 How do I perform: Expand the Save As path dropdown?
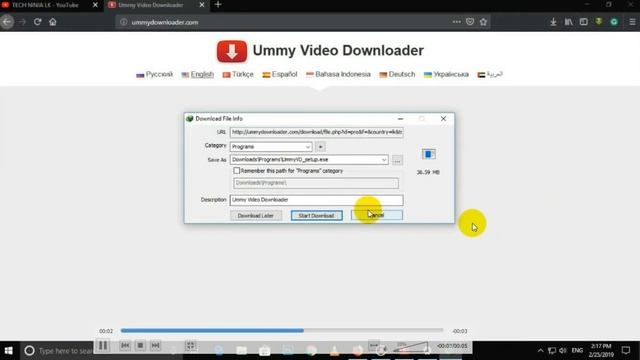(x=384, y=160)
